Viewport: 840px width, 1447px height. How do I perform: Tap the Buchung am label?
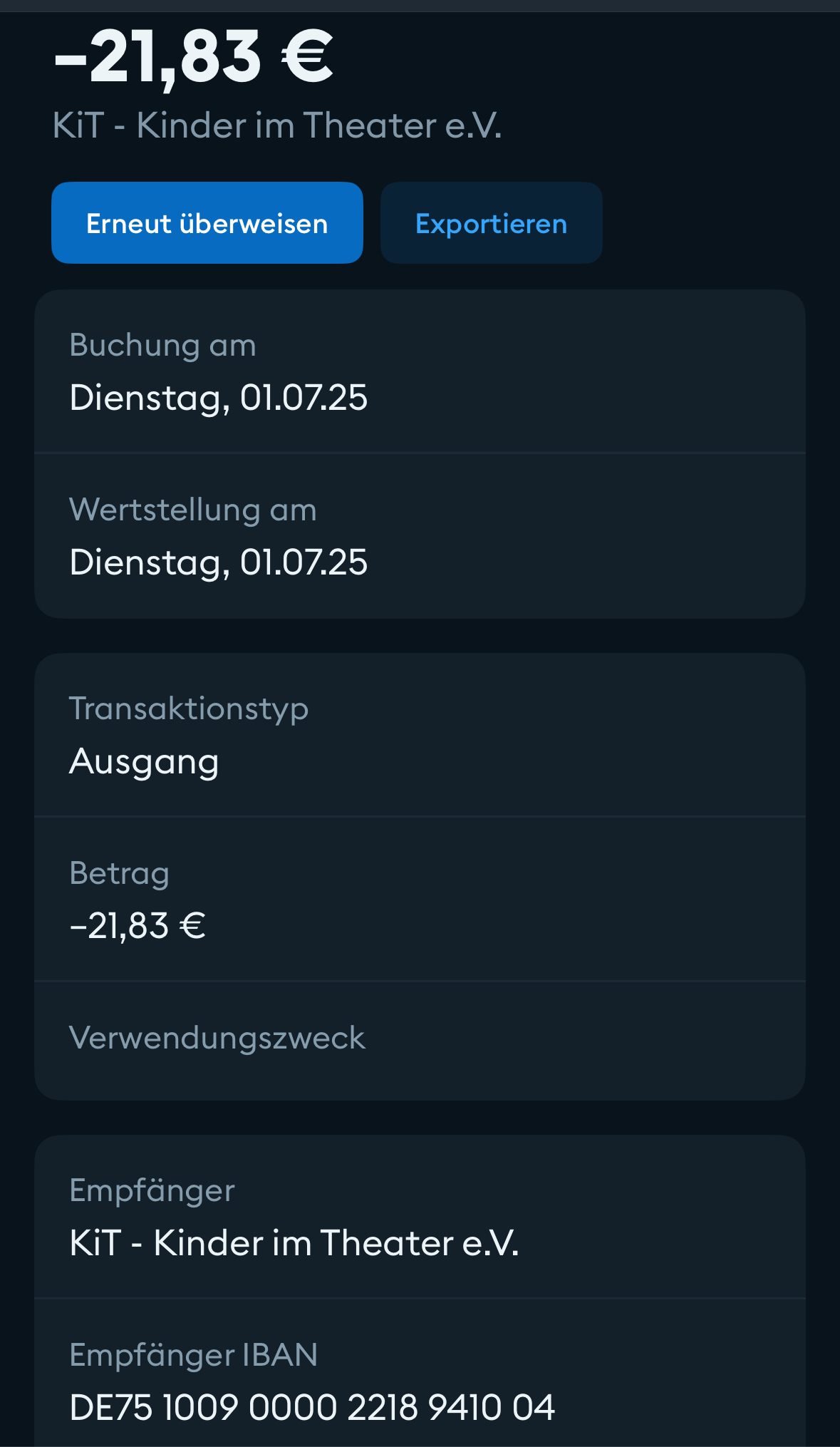pyautogui.click(x=162, y=345)
